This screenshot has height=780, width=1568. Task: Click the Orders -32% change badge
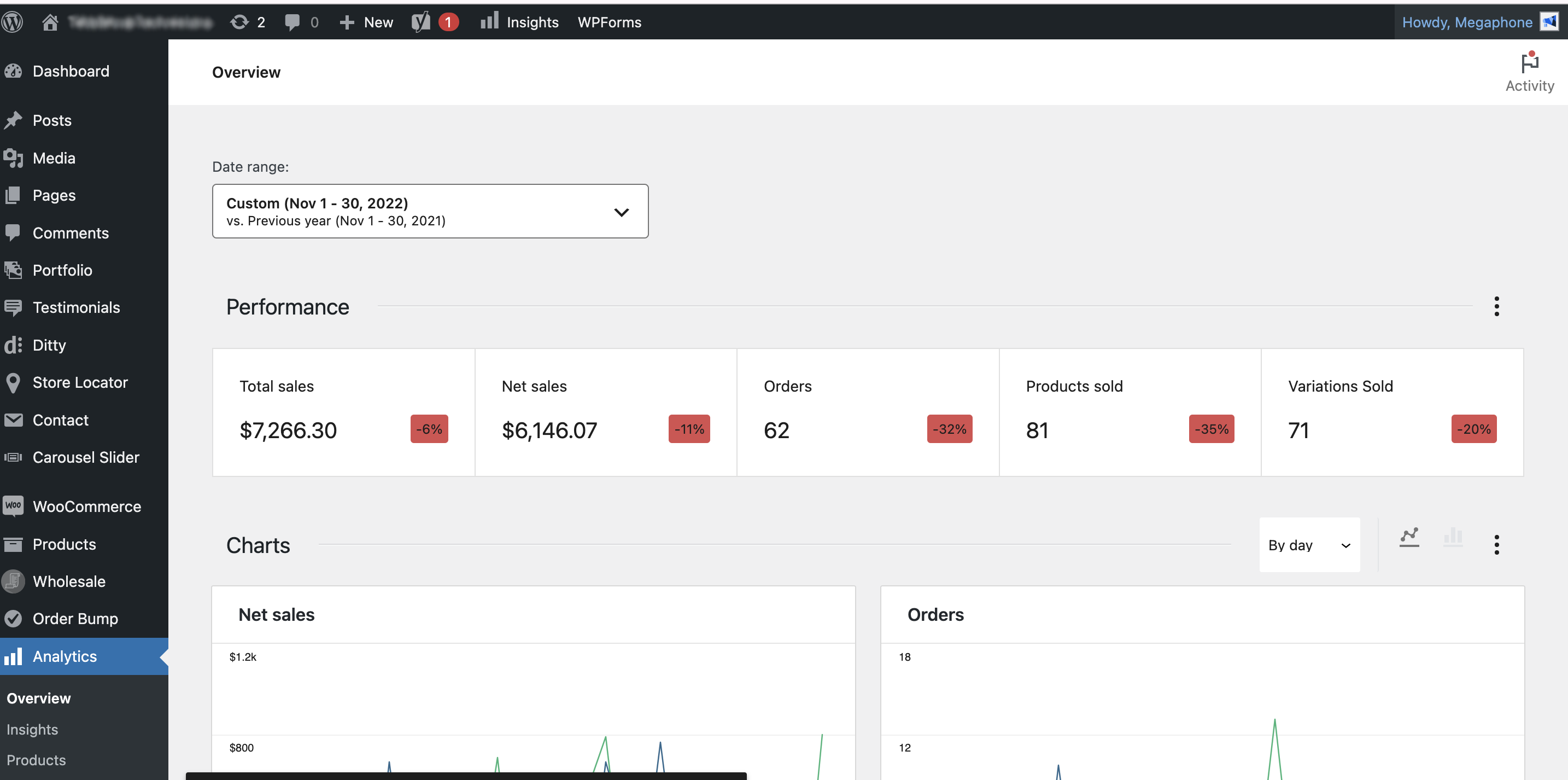(x=949, y=429)
